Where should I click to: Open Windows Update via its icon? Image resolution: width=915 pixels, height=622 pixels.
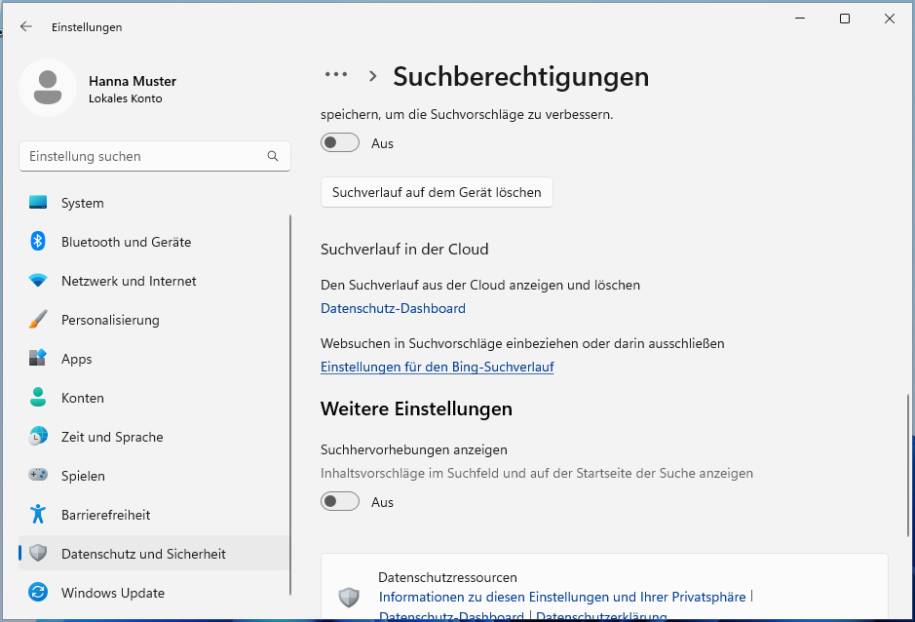point(37,593)
